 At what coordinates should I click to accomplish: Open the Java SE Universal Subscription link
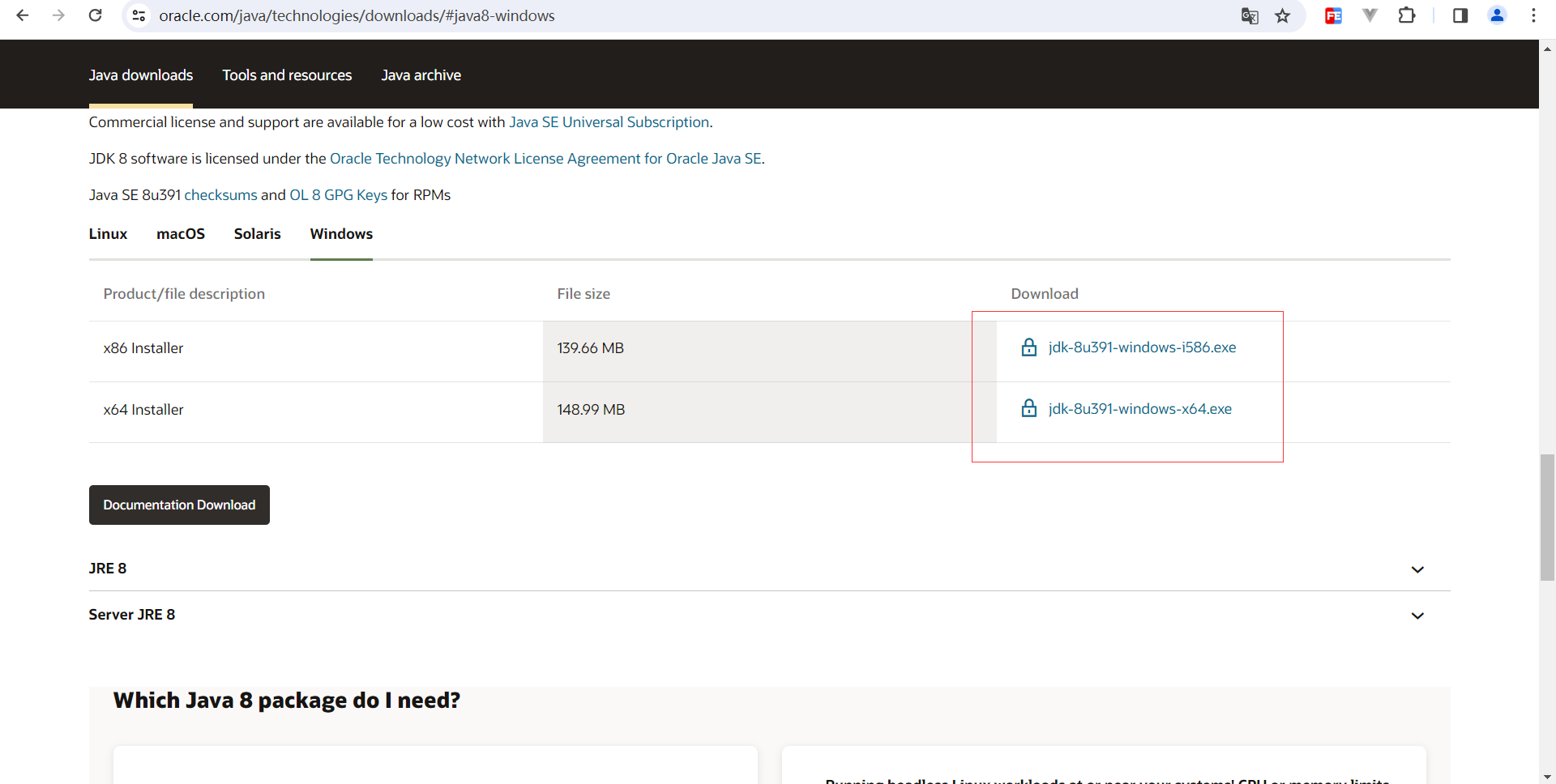[609, 122]
